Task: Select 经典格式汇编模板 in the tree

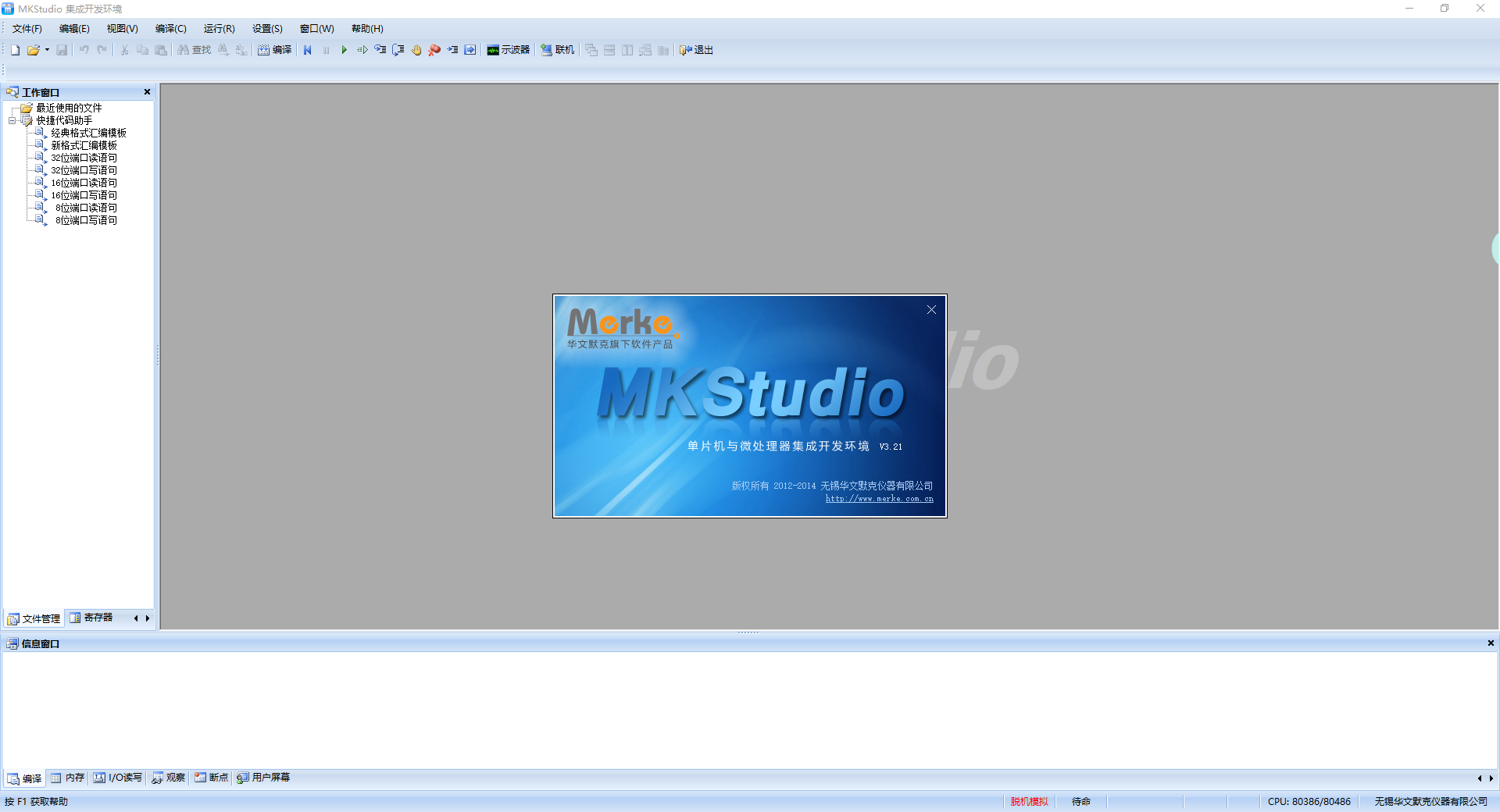Action: coord(88,133)
